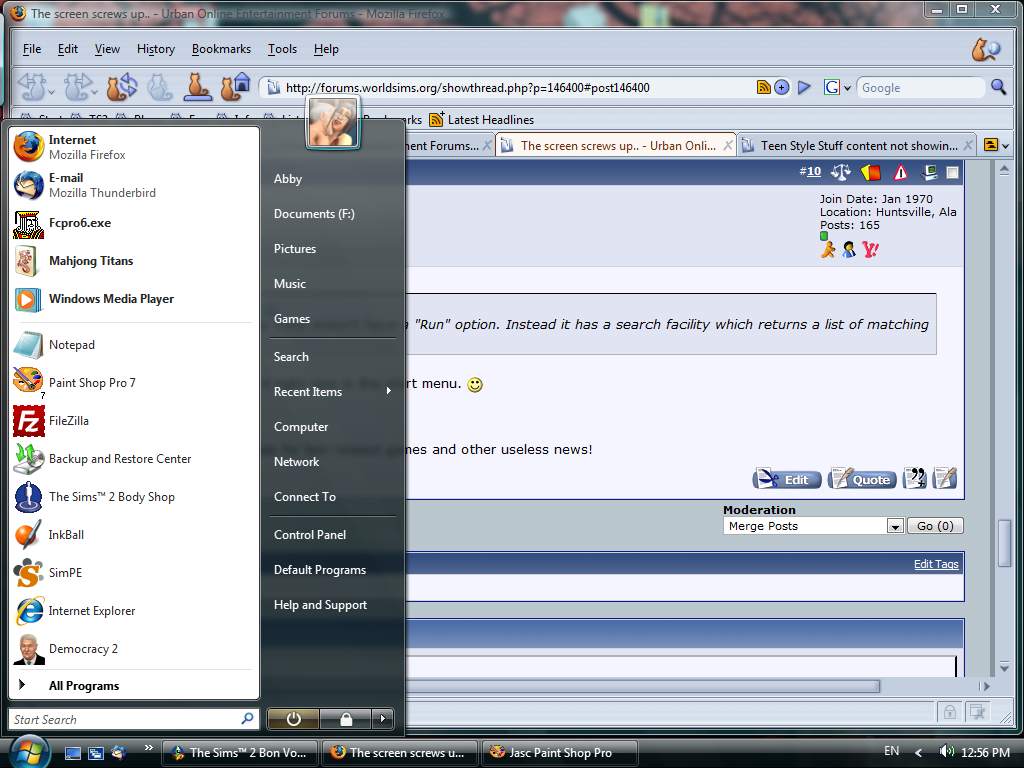Launch InkBall from the Start menu

[x=133, y=535]
